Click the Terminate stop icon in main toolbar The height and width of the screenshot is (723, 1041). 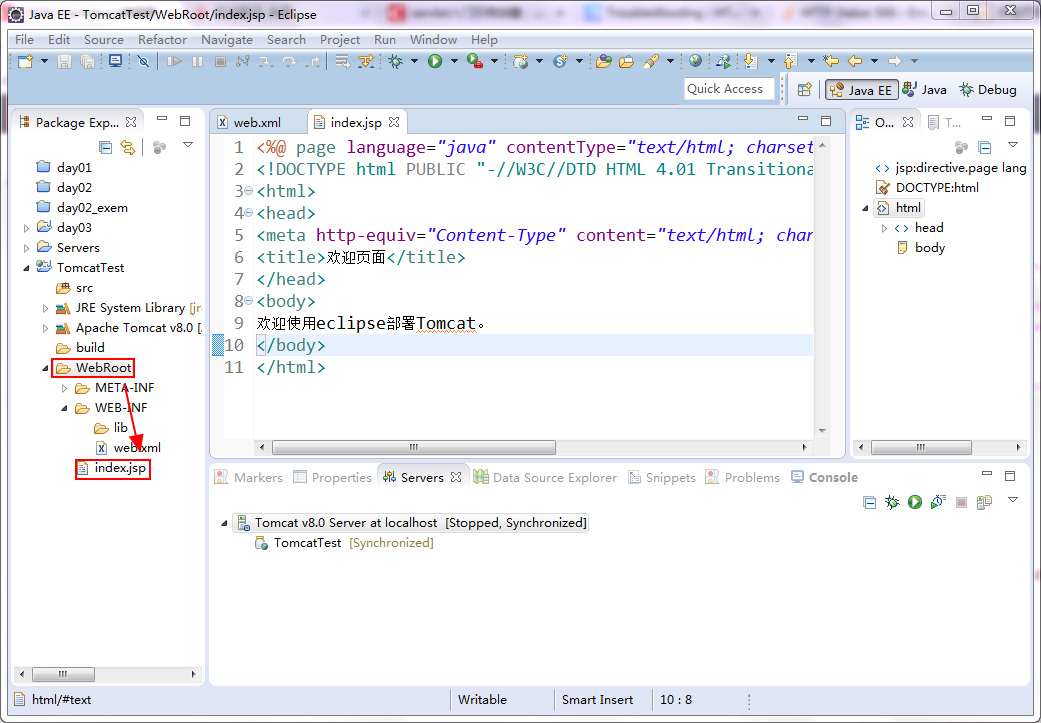point(220,62)
